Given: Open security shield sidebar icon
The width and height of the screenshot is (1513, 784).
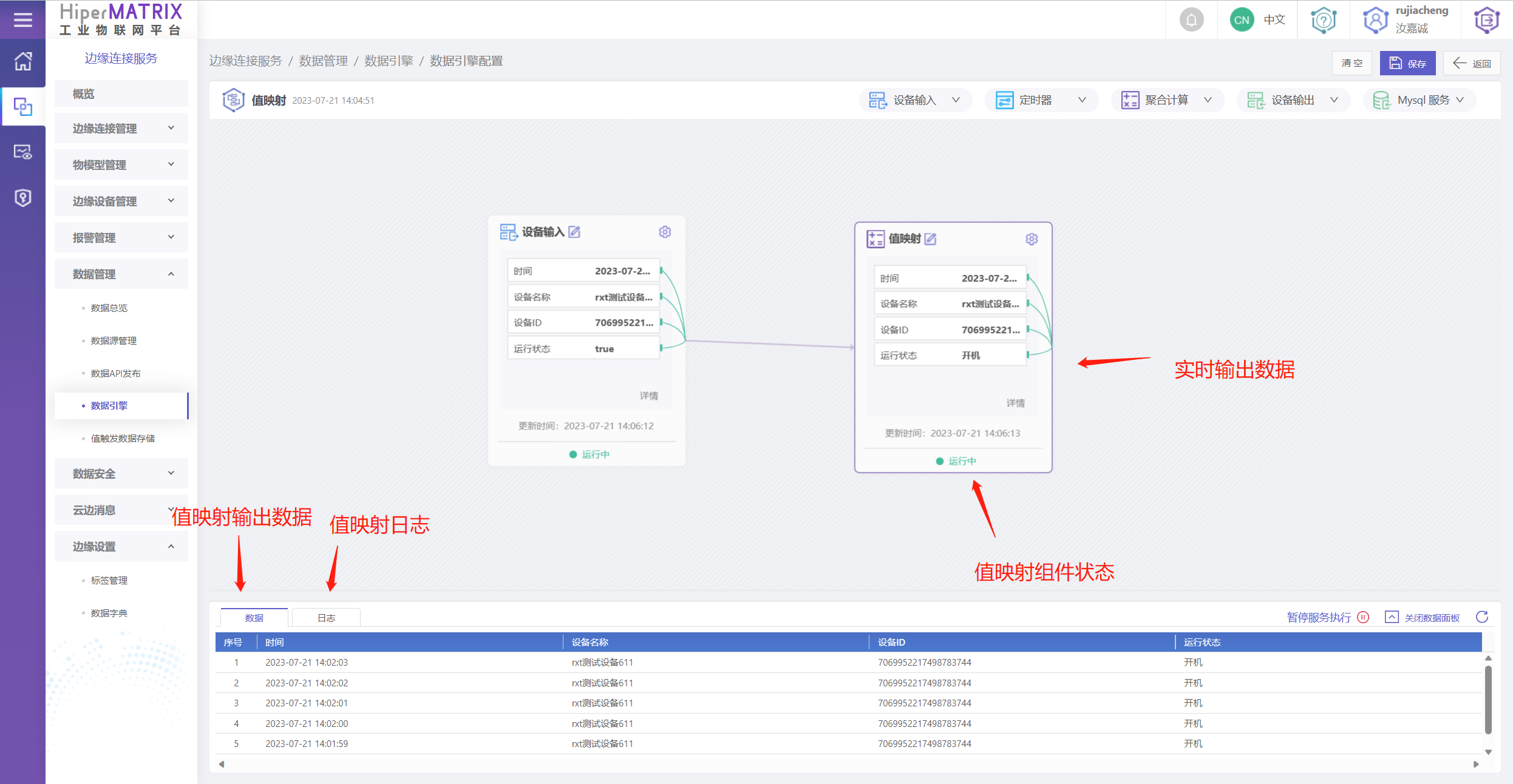Looking at the screenshot, I should tap(22, 198).
